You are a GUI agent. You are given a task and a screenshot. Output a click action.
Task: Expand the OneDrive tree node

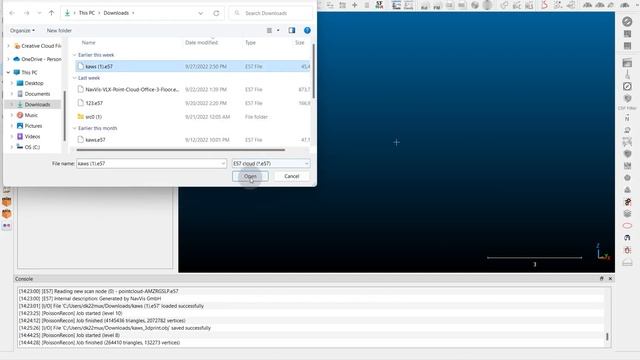pyautogui.click(x=8, y=59)
